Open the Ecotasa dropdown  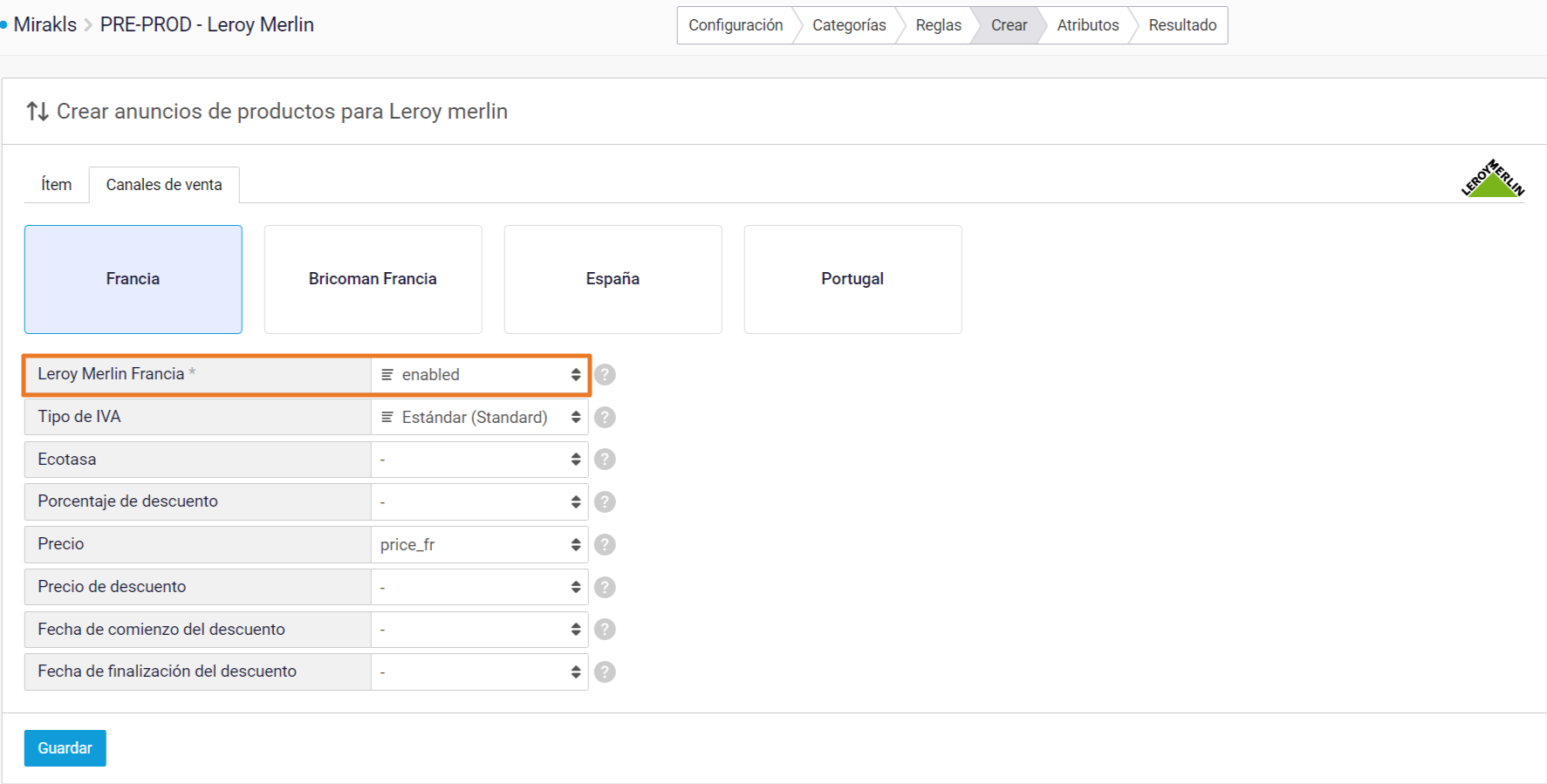coord(479,459)
